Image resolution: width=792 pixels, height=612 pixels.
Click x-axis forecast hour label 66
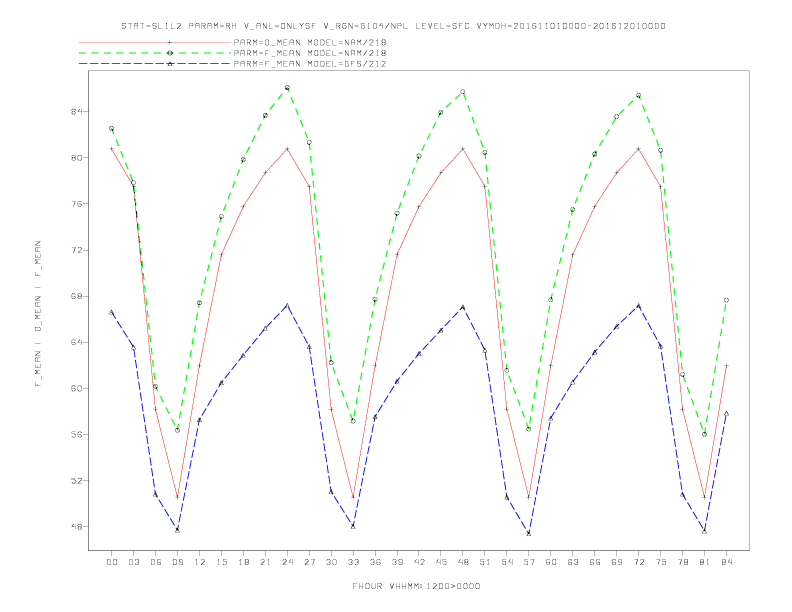pyautogui.click(x=595, y=562)
